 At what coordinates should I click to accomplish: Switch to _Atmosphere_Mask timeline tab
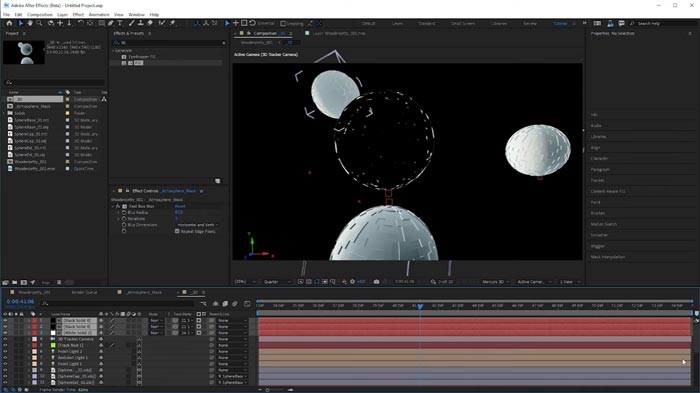(144, 293)
